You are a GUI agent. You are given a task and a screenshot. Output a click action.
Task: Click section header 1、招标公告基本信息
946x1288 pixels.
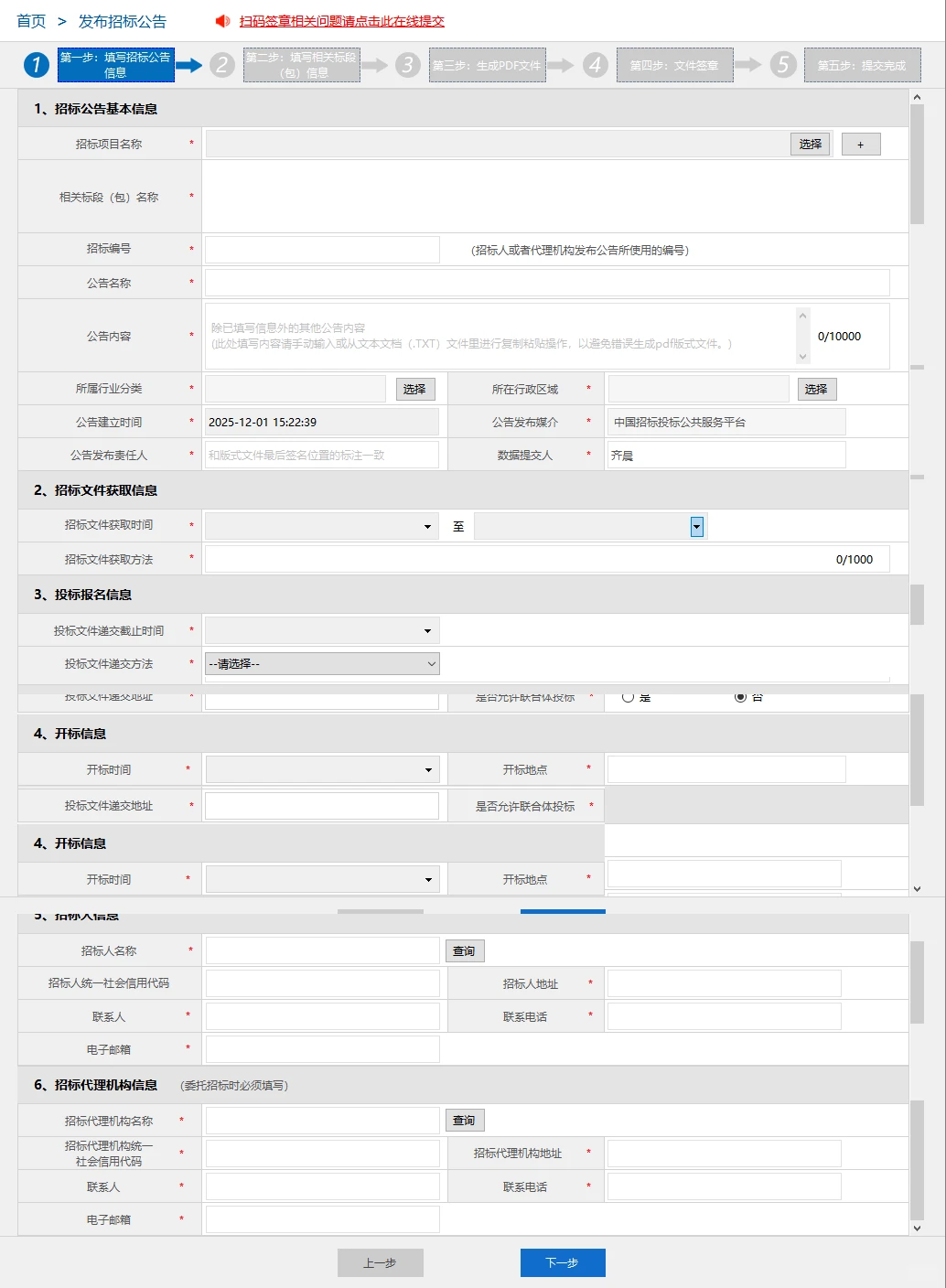[x=96, y=109]
